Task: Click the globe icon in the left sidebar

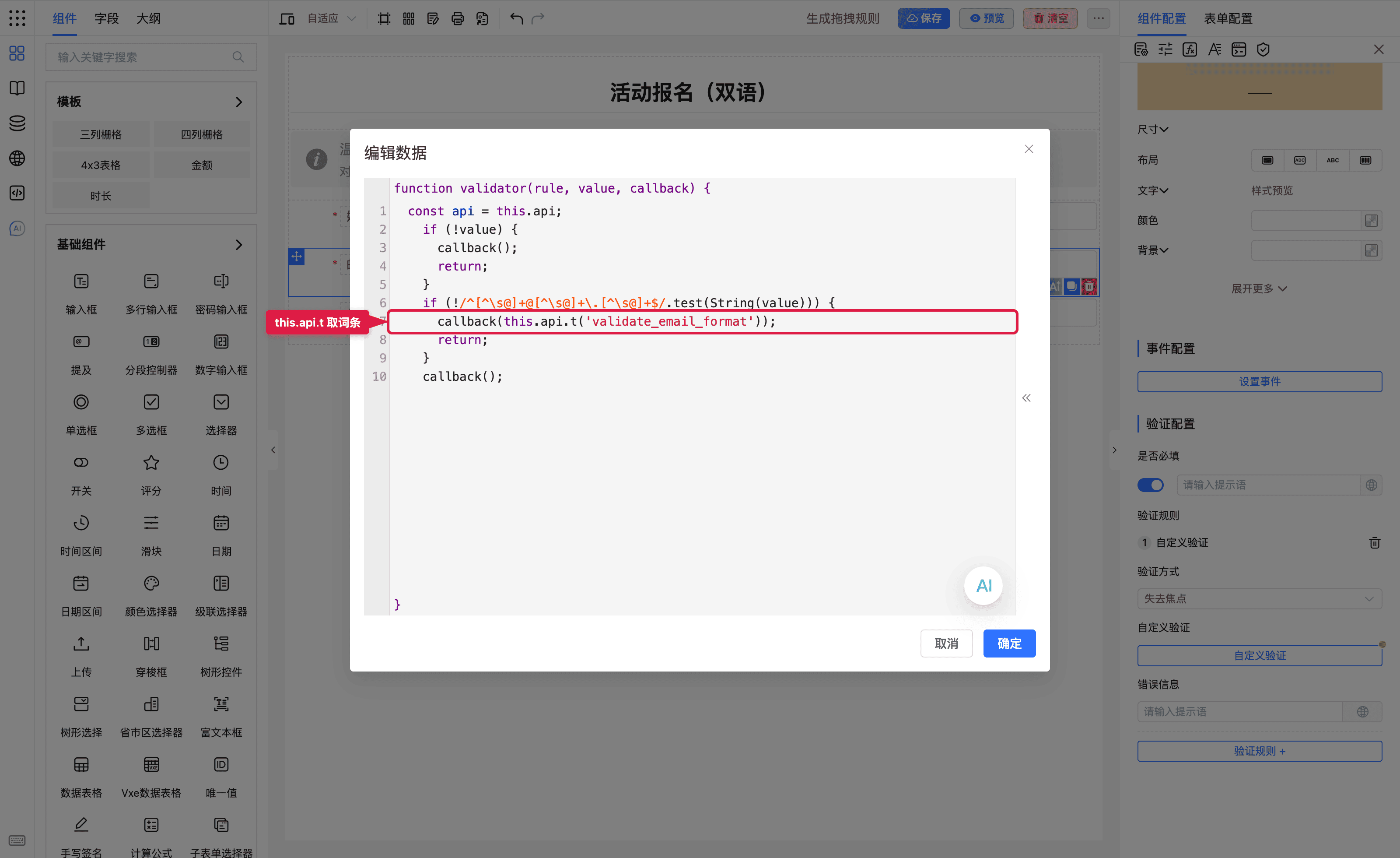Action: [x=17, y=158]
